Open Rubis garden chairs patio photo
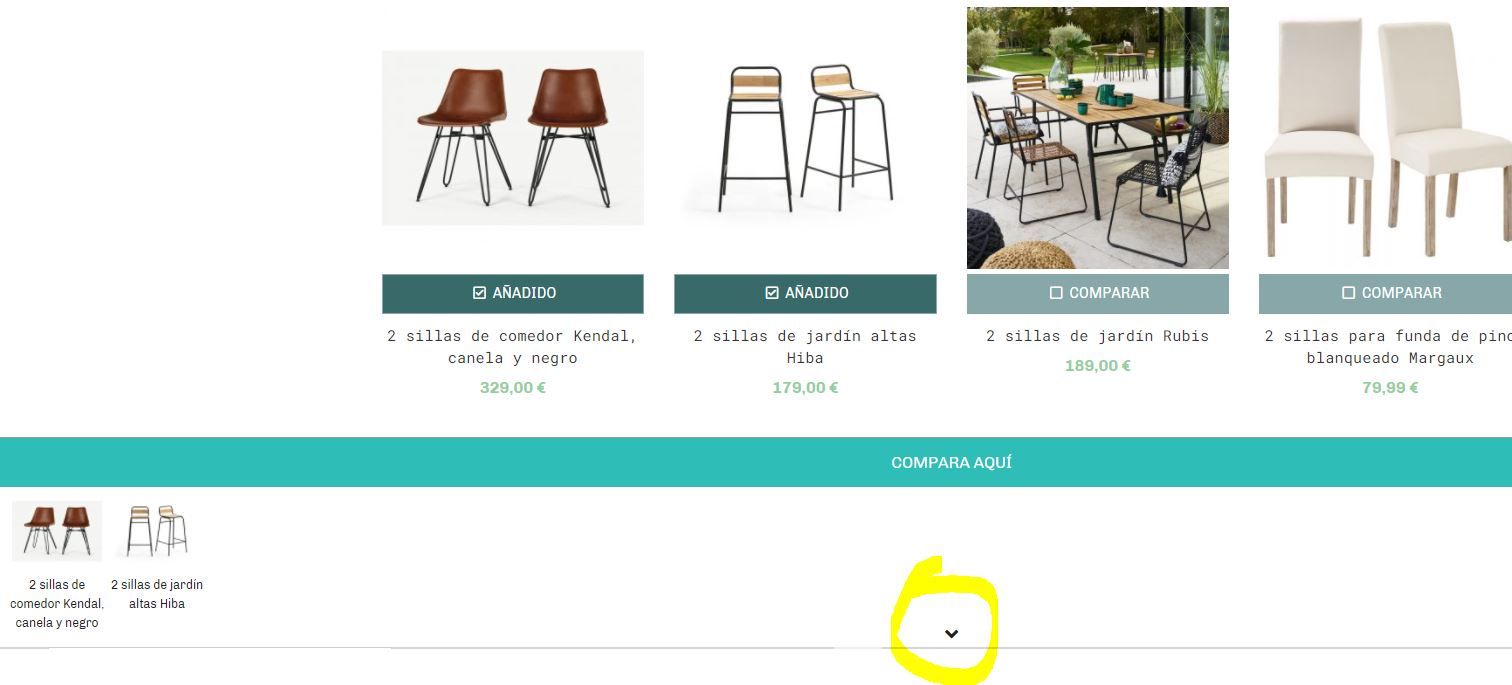 1098,138
